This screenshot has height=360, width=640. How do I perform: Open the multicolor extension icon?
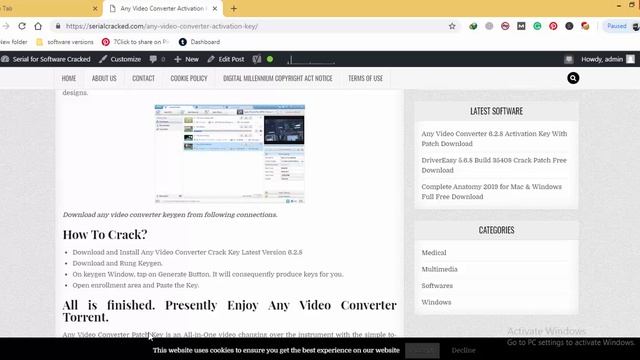tap(585, 26)
